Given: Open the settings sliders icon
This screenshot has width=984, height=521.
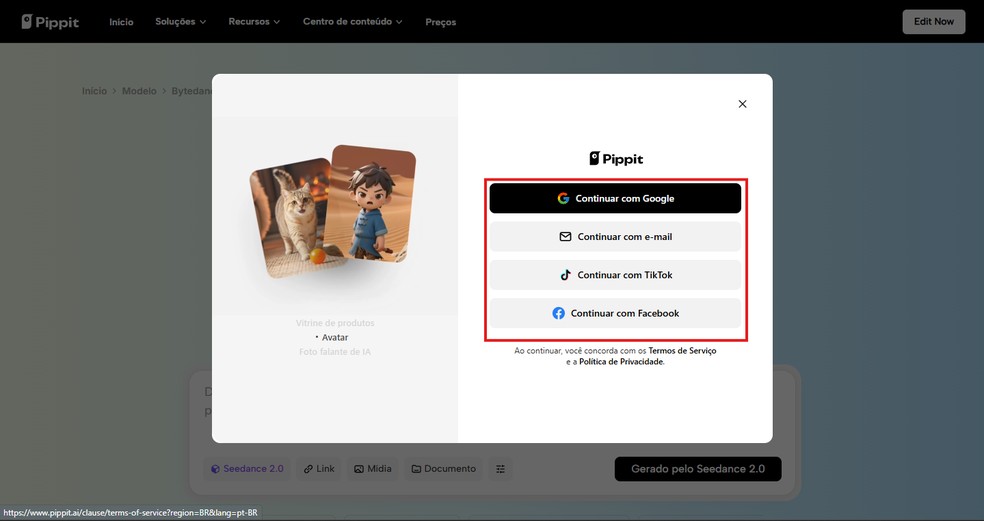Looking at the screenshot, I should click(x=501, y=468).
